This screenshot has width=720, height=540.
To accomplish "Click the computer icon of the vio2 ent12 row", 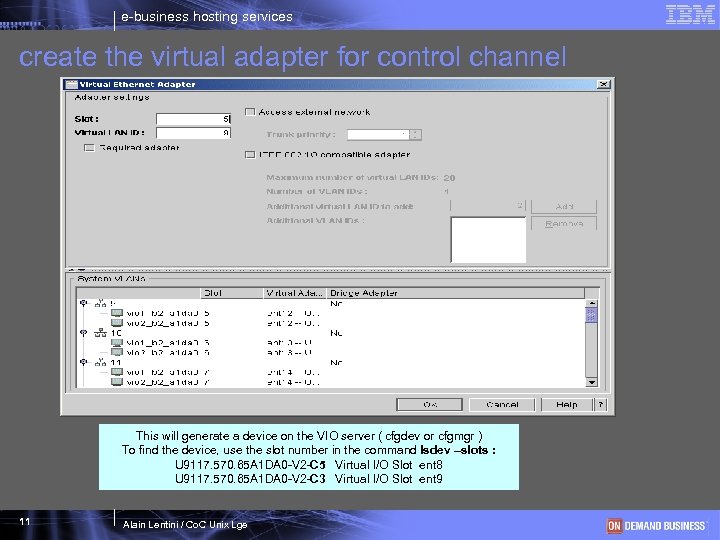I will click(x=117, y=323).
